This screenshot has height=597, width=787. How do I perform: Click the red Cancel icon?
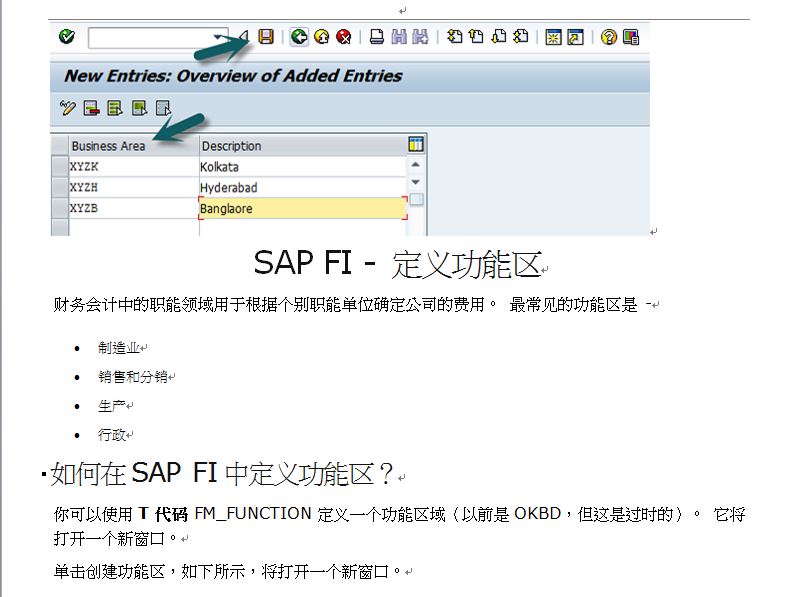(343, 37)
